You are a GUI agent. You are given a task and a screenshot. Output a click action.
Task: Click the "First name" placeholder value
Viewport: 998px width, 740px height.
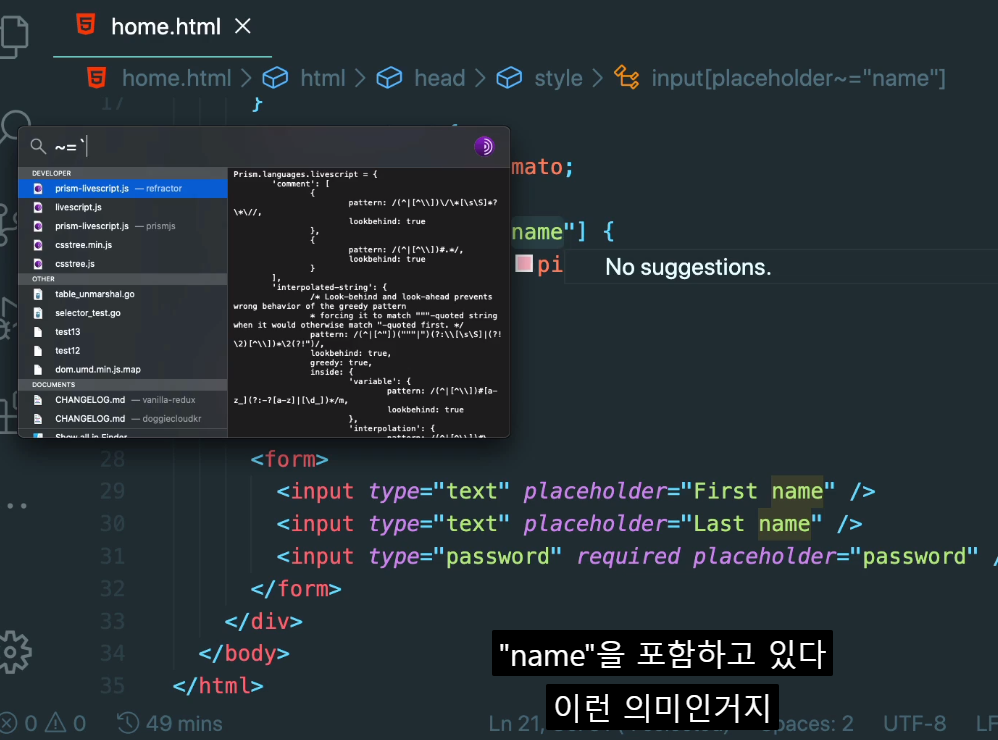point(757,491)
